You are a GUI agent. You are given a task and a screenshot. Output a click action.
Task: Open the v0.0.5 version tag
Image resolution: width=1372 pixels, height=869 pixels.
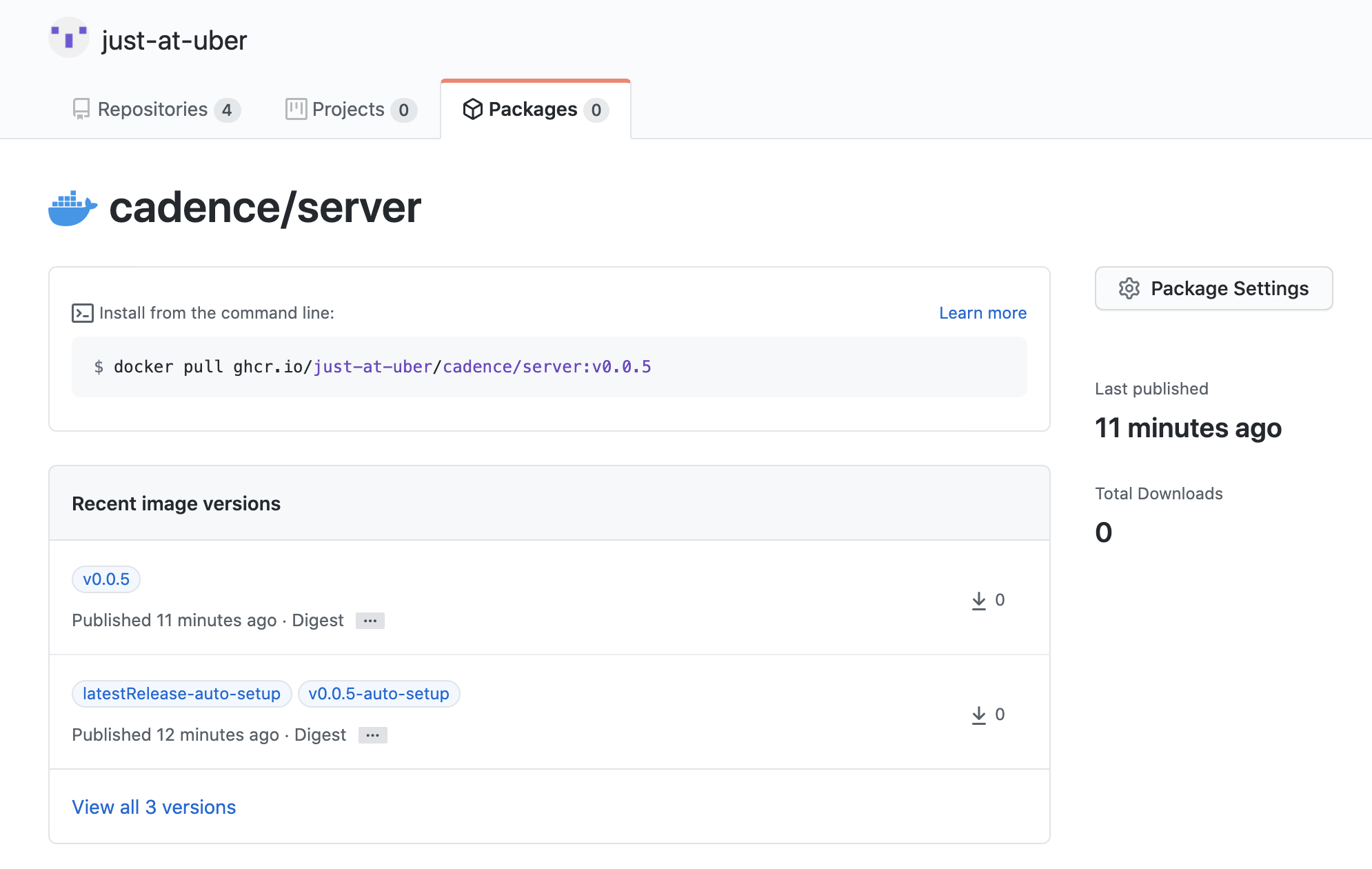[x=106, y=579]
